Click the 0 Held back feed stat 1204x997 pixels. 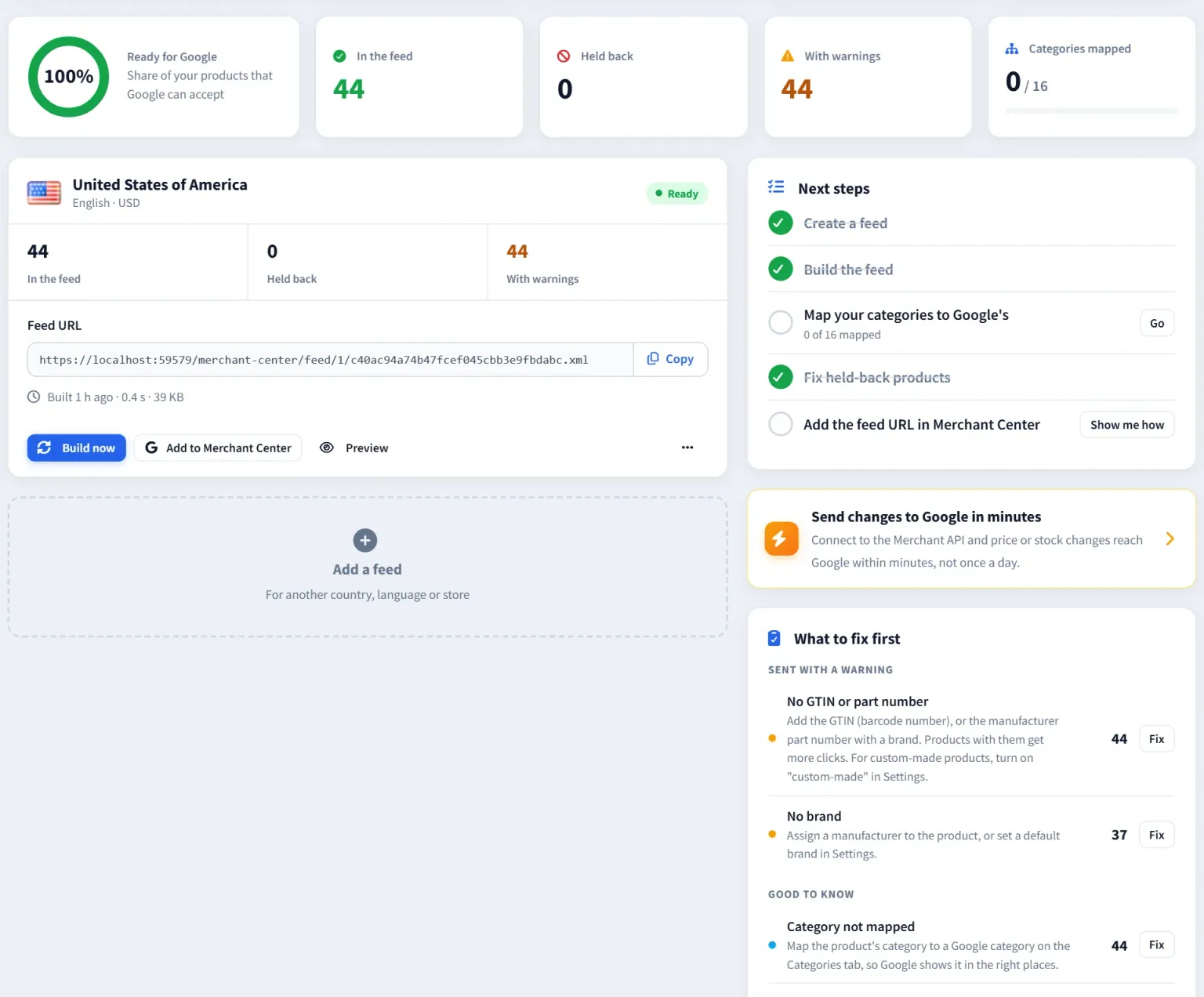coord(368,263)
